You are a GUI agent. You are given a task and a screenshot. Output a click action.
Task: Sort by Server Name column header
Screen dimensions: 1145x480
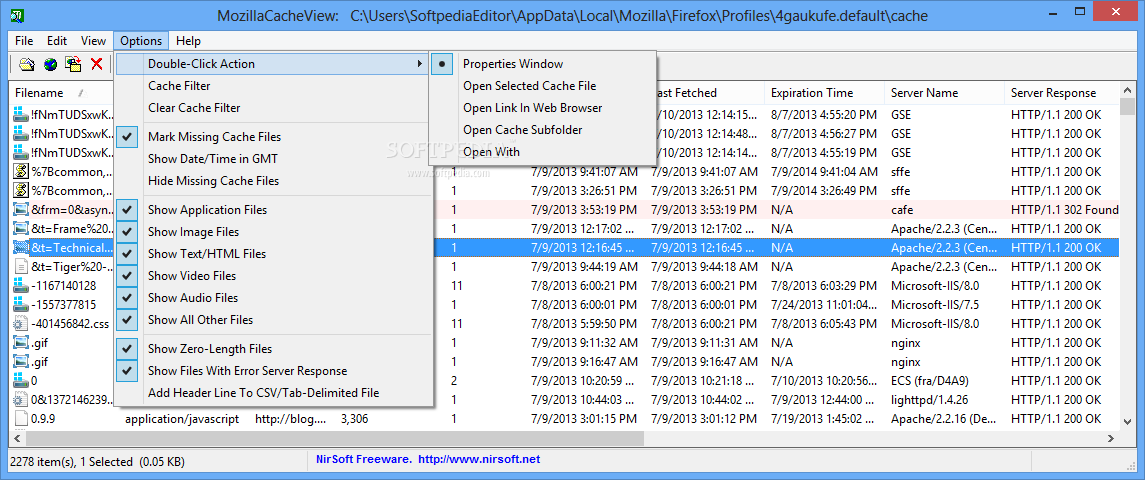tap(945, 93)
